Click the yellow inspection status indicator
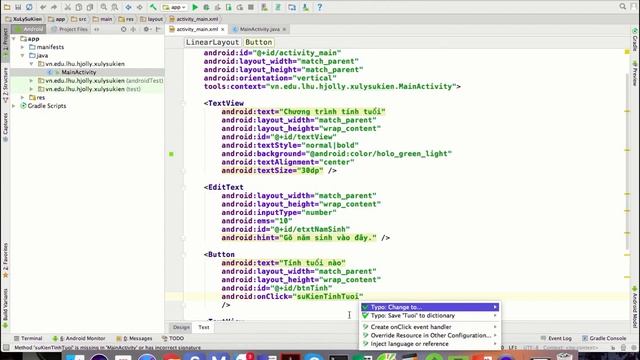640x360 pixels. point(627,52)
